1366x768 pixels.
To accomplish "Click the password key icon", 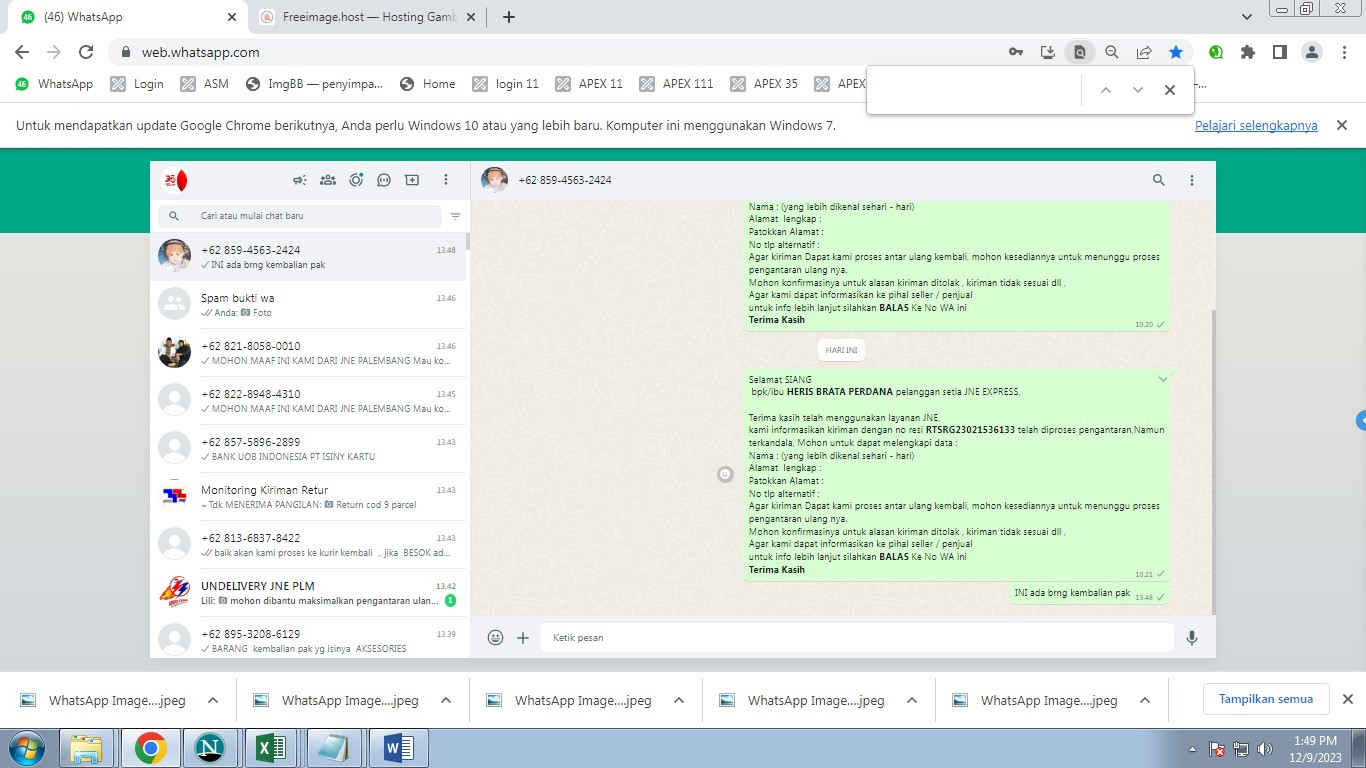I will [x=1016, y=52].
